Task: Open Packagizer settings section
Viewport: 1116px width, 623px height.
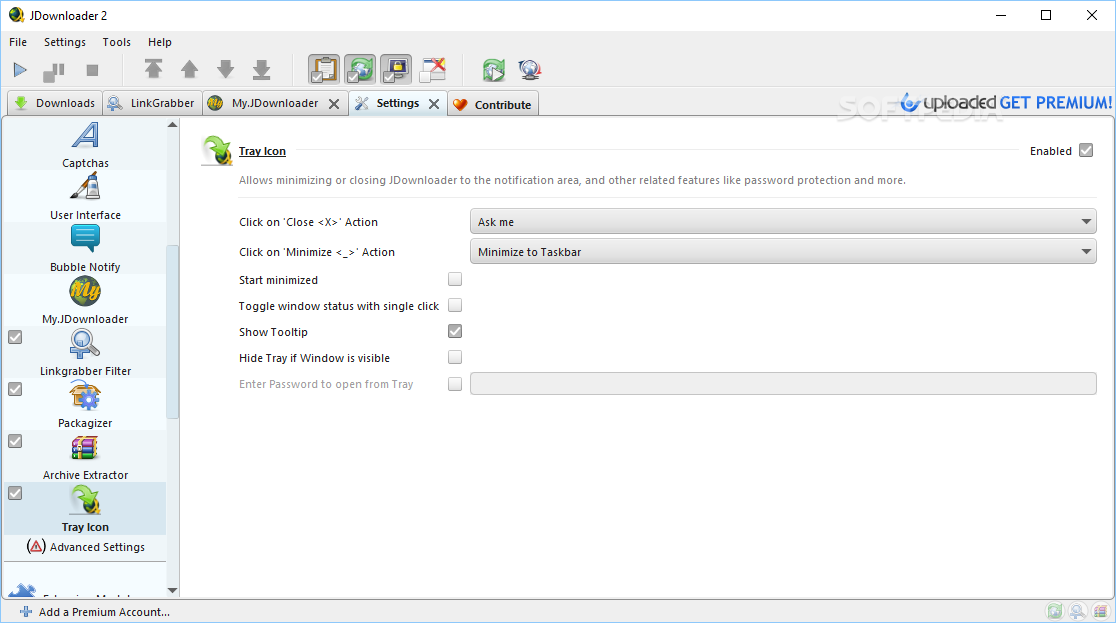Action: coord(85,404)
